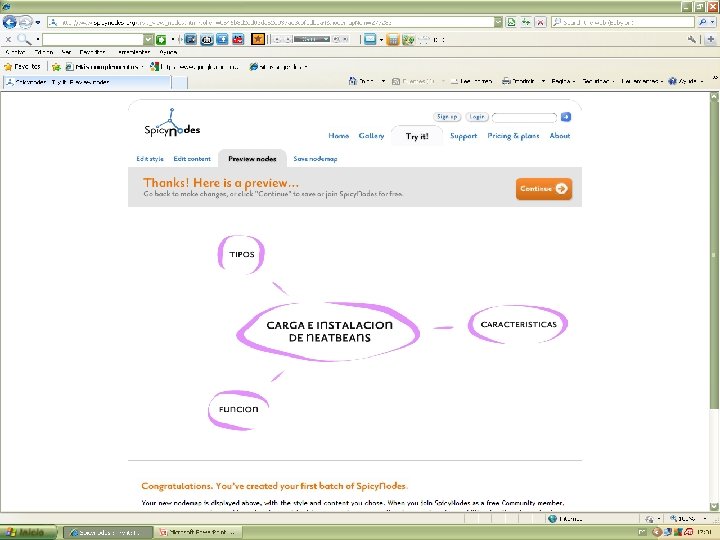Click the add to favorites bar icon
The image size is (720, 540).
[56, 67]
